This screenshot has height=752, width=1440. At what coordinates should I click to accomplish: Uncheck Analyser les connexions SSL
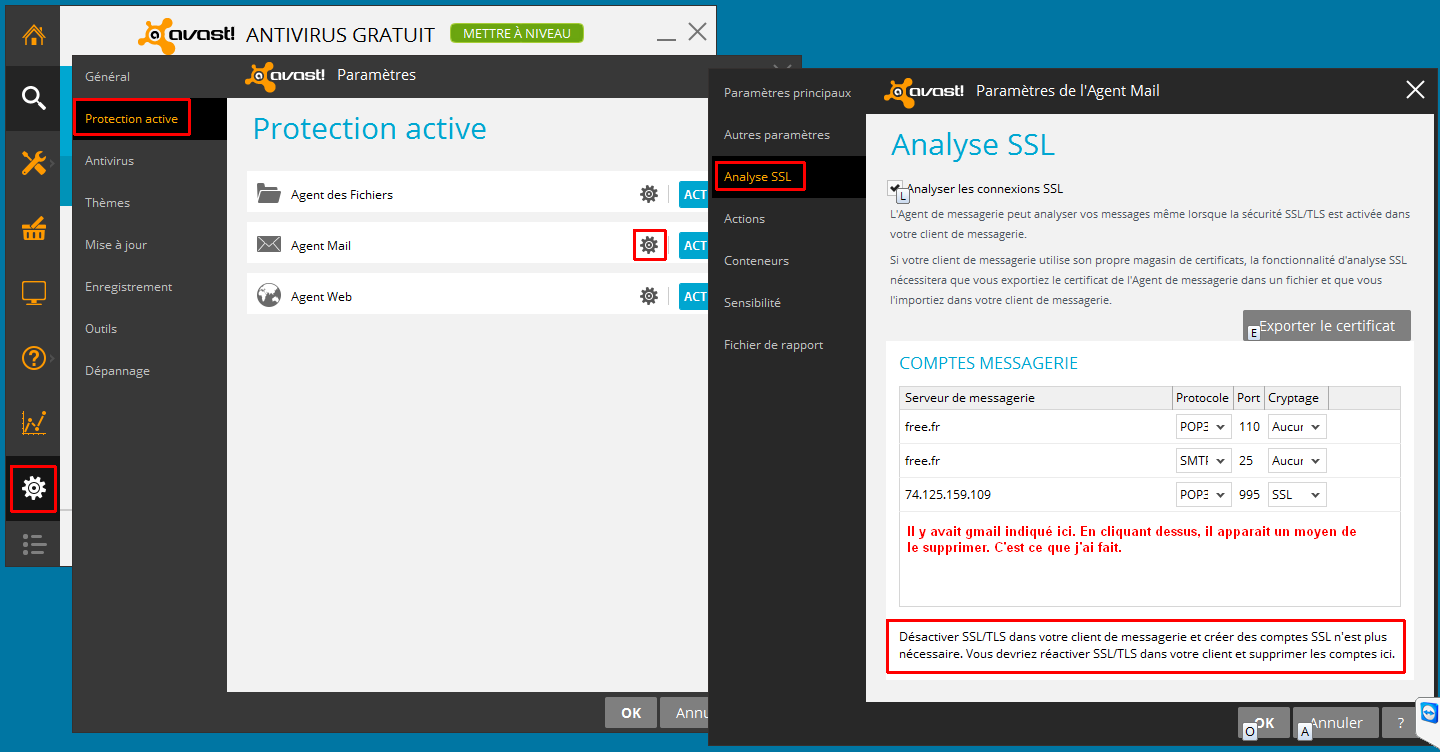point(895,187)
